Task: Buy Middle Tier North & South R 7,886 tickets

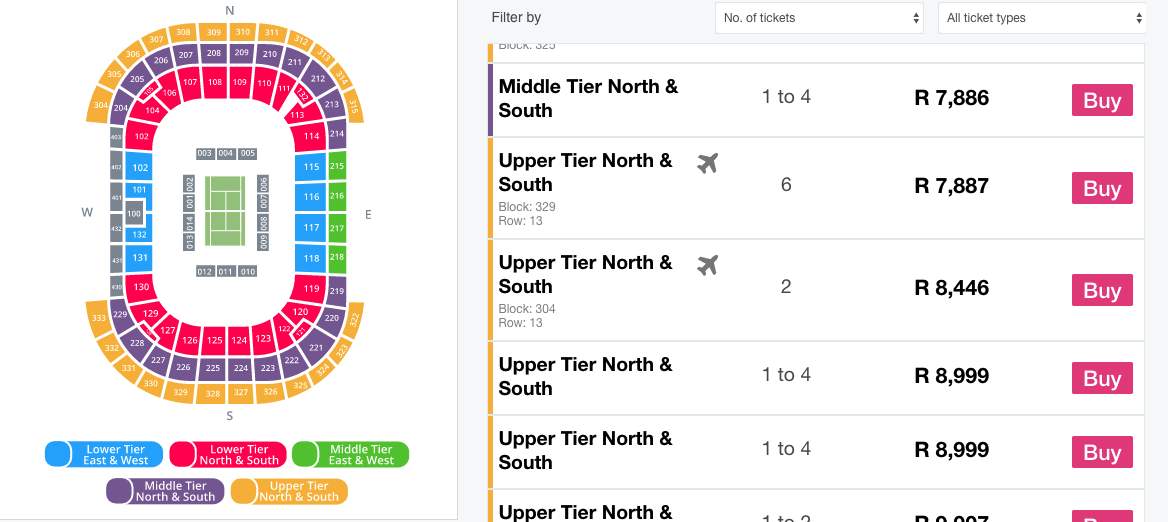Action: point(1102,100)
